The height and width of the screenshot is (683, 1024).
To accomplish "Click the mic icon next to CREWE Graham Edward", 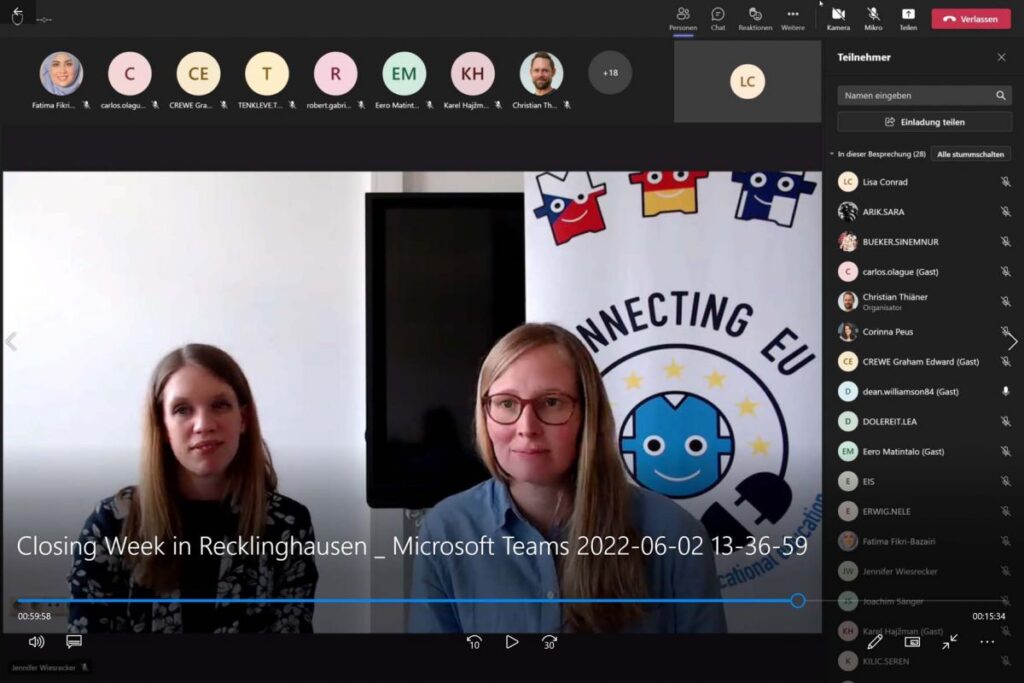I will click(1005, 362).
